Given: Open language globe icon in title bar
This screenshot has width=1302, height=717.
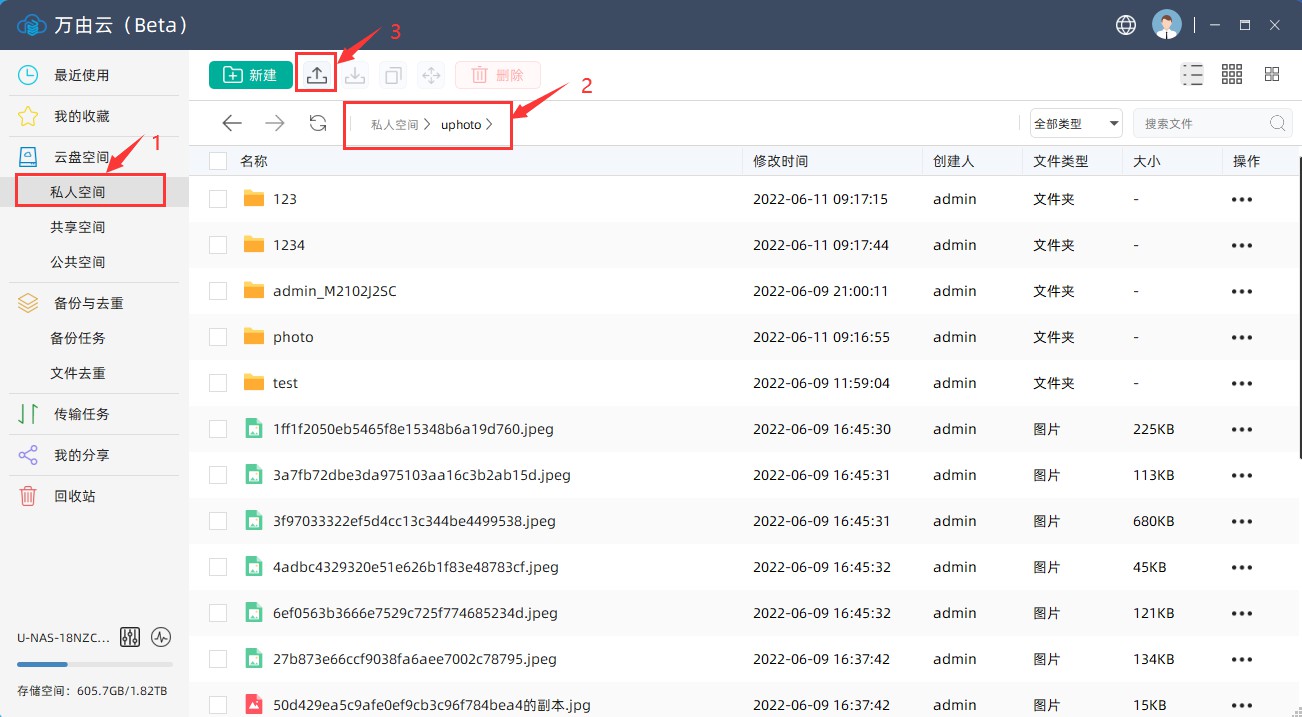Looking at the screenshot, I should tap(1126, 25).
